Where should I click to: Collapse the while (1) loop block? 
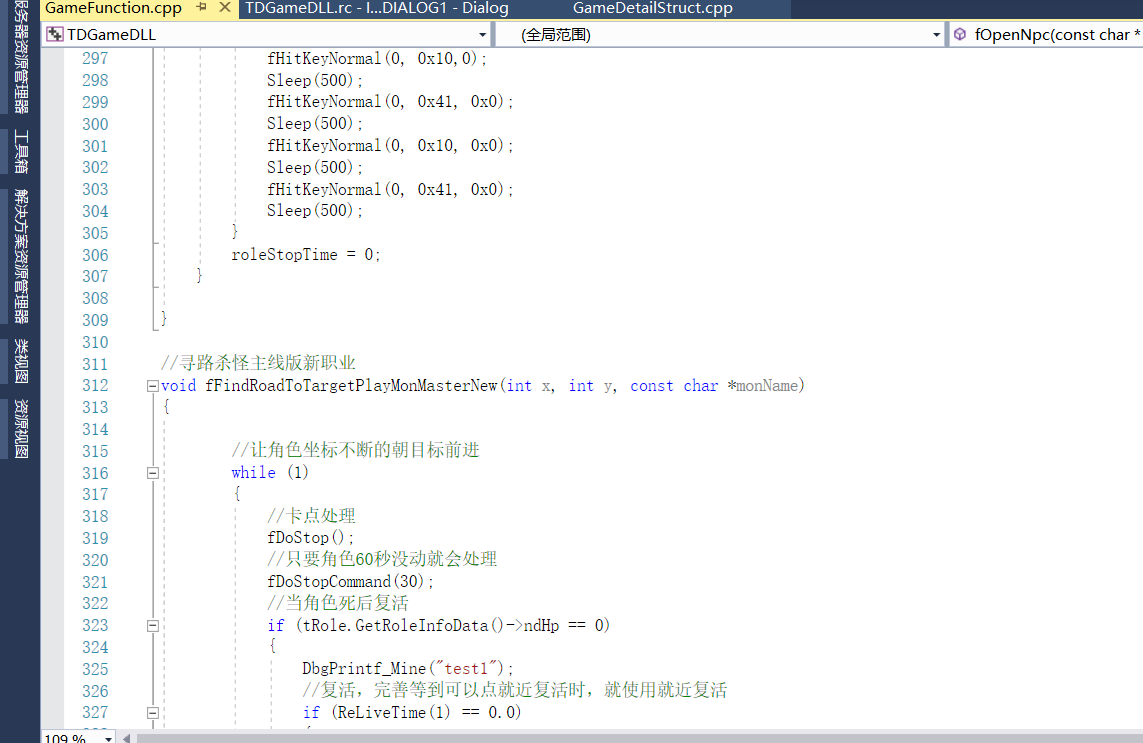[x=152, y=472]
